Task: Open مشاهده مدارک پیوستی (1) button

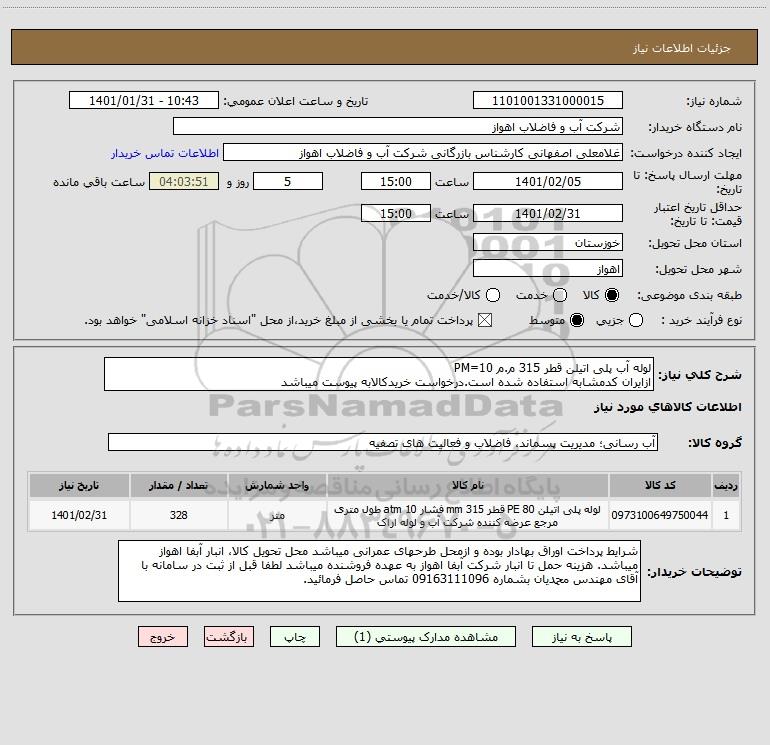Action: [x=426, y=636]
